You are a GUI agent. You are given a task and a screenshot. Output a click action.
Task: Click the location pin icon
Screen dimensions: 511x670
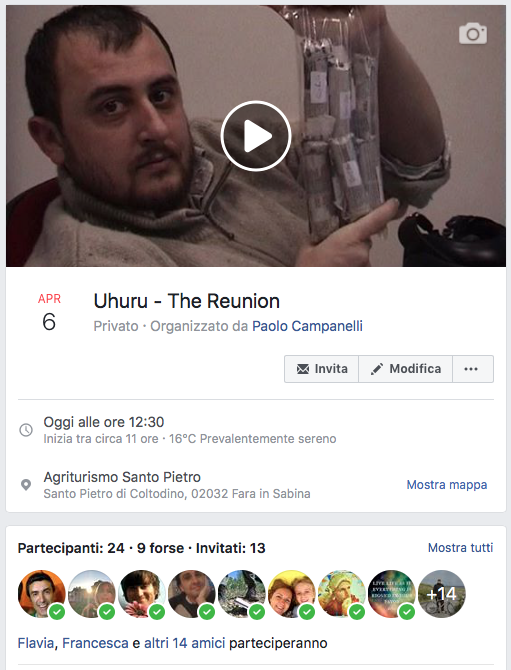pyautogui.click(x=26, y=485)
